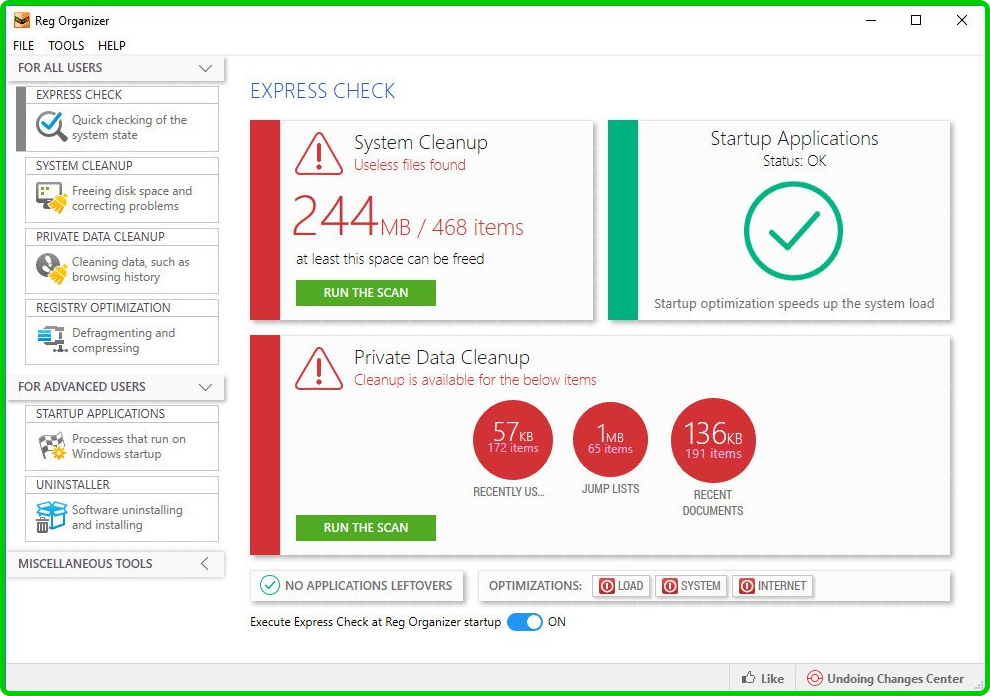The width and height of the screenshot is (990, 696).
Task: Select the 136 KB Recent Documents circle
Action: [713, 440]
